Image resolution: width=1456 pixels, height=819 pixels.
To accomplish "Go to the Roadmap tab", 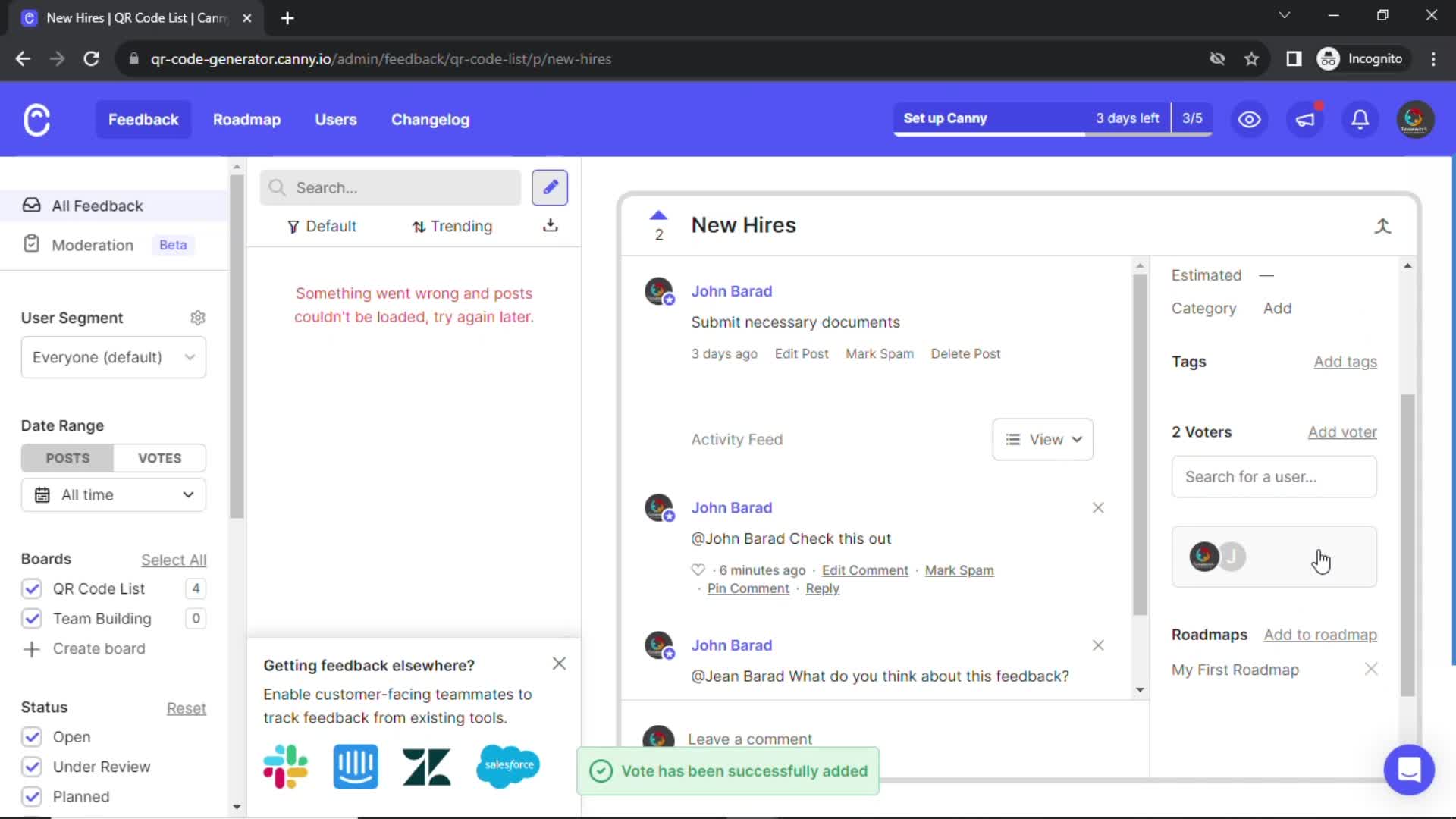I will coord(246,119).
